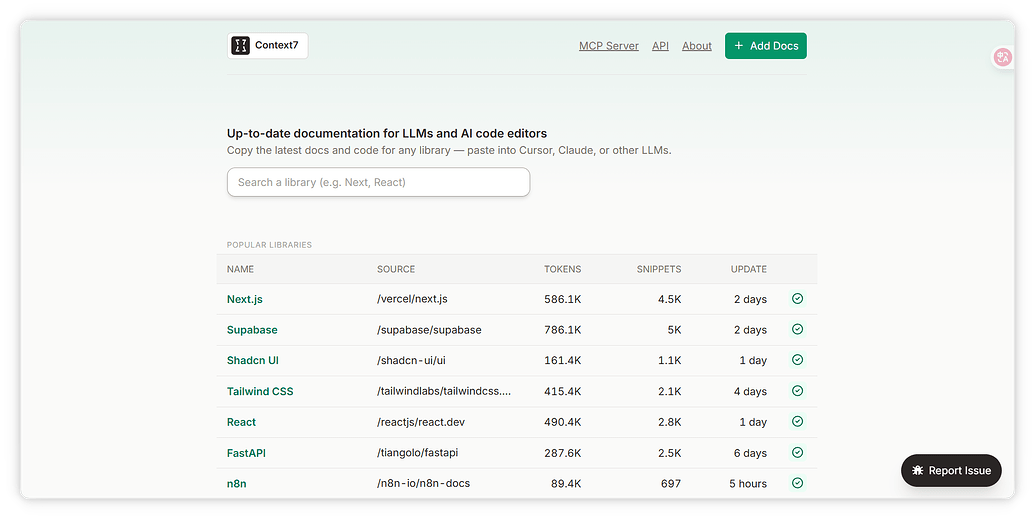
Task: Click the check status icon for FastAPI
Action: click(x=797, y=452)
